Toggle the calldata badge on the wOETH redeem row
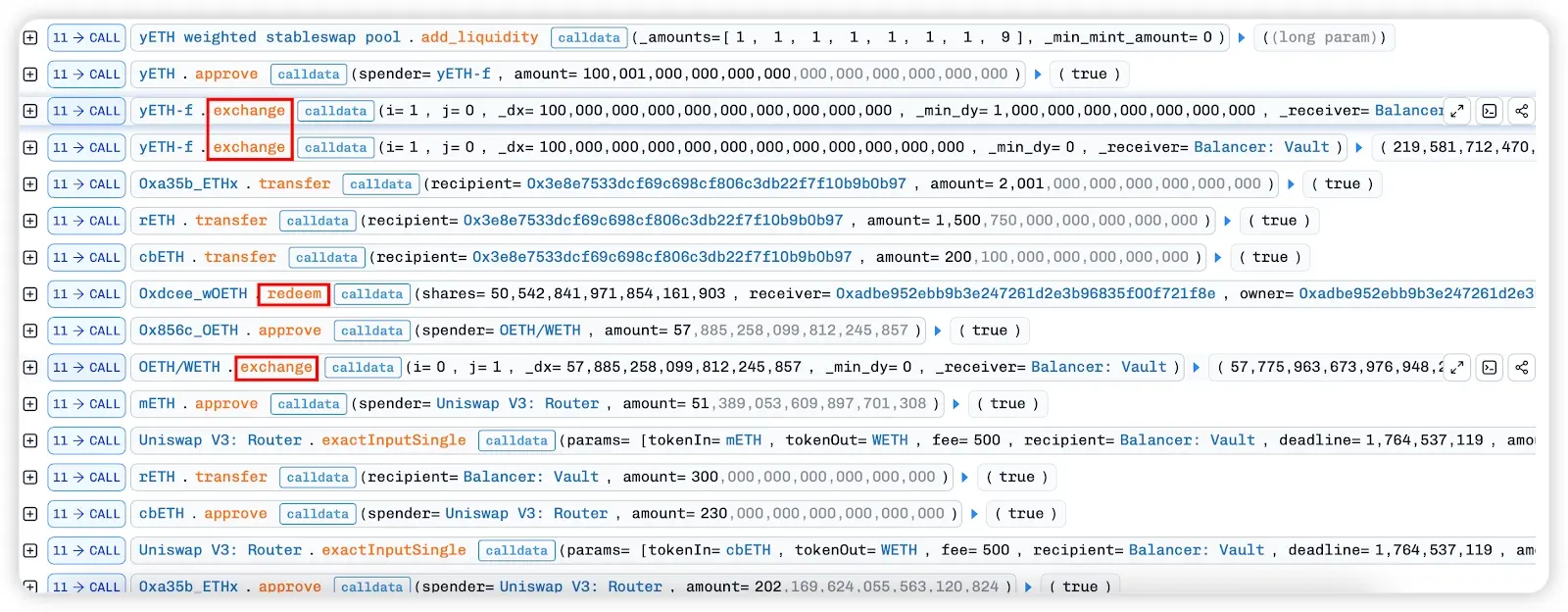Screen dimensions: 1568x612 click(x=371, y=294)
